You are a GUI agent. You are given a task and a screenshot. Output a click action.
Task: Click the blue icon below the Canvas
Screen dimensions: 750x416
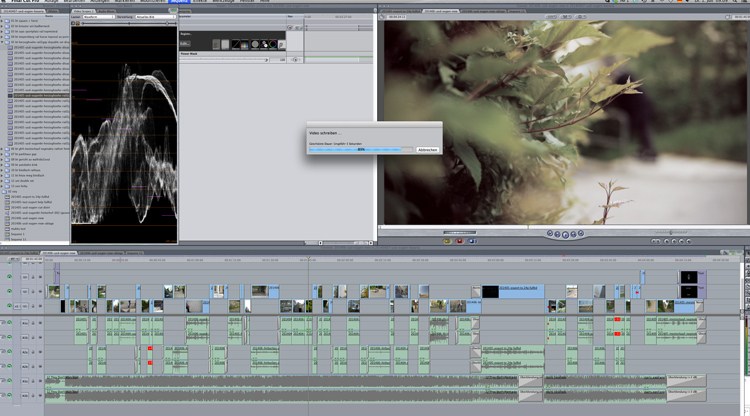473,241
